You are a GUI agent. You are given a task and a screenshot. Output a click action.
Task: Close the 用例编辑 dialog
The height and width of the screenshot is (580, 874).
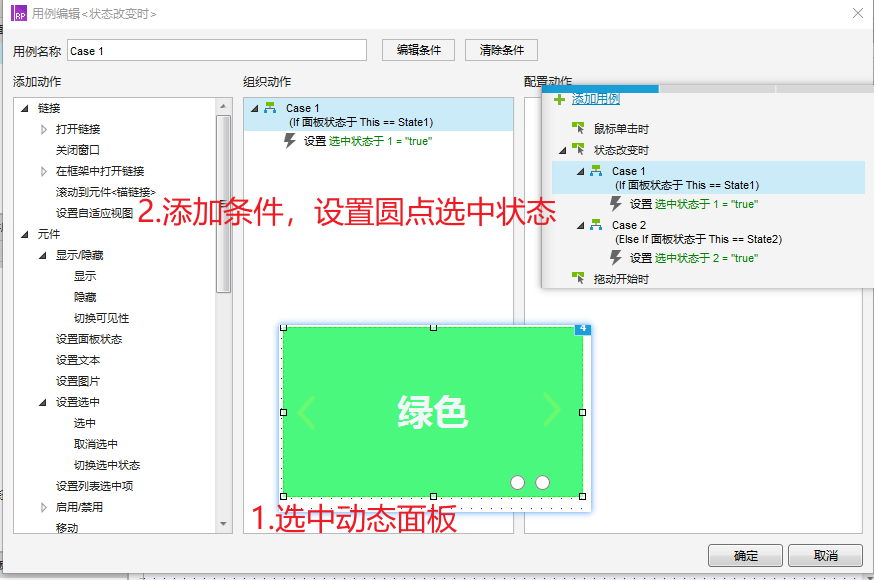point(858,13)
